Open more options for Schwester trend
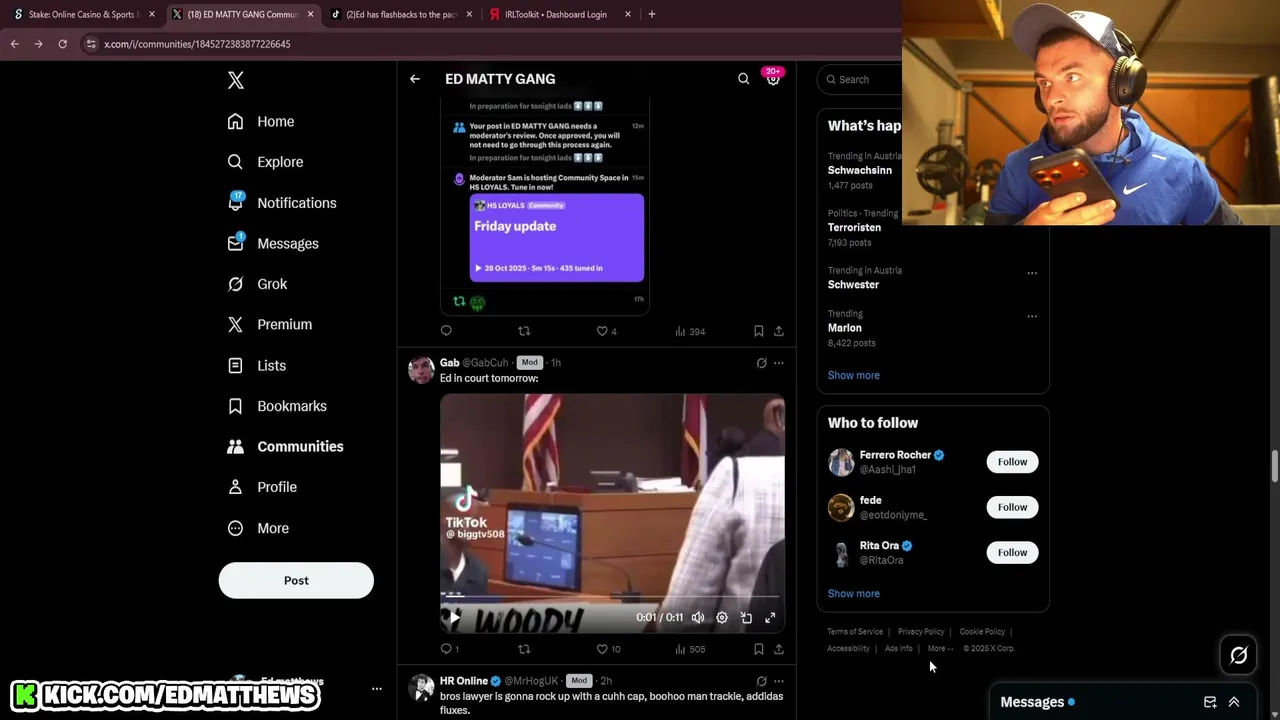Viewport: 1280px width, 720px height. (x=1032, y=273)
